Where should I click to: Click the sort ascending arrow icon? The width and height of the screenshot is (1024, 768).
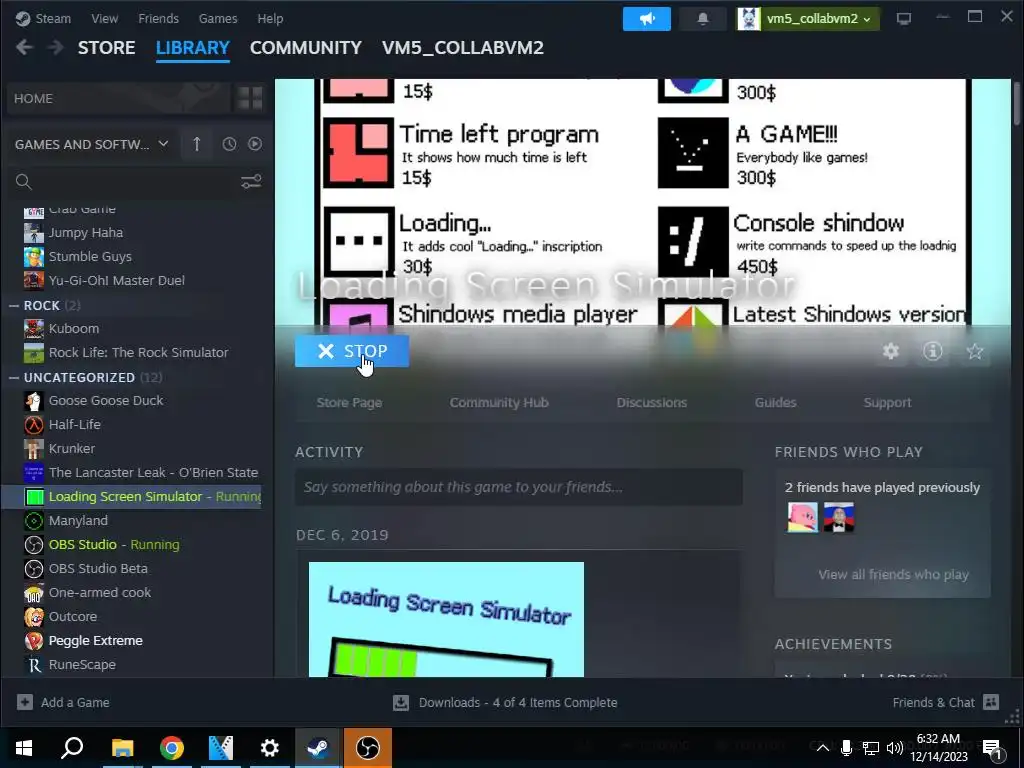(x=197, y=144)
